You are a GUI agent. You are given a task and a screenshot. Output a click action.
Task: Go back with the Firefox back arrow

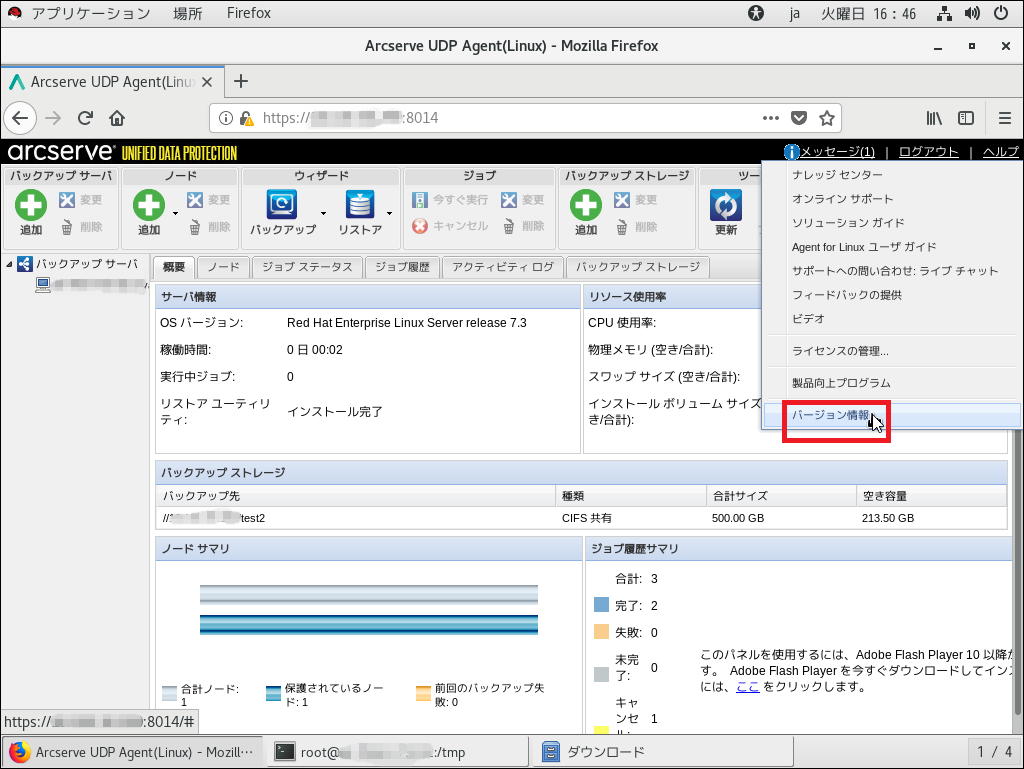click(20, 118)
